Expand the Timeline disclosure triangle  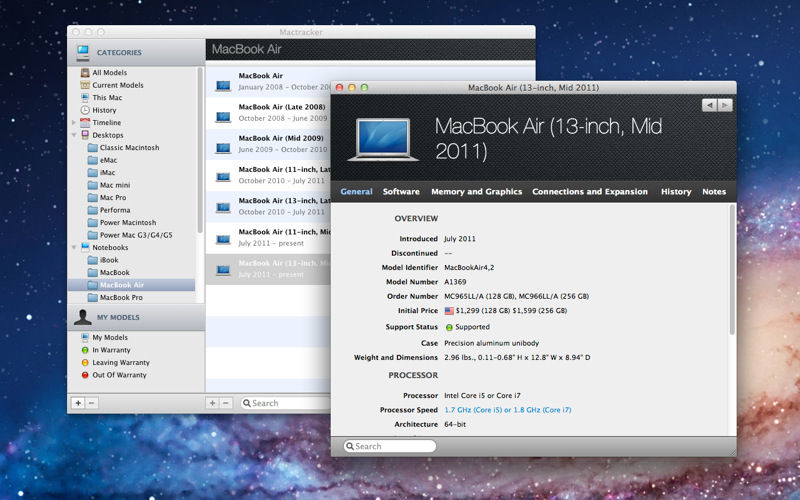point(74,122)
